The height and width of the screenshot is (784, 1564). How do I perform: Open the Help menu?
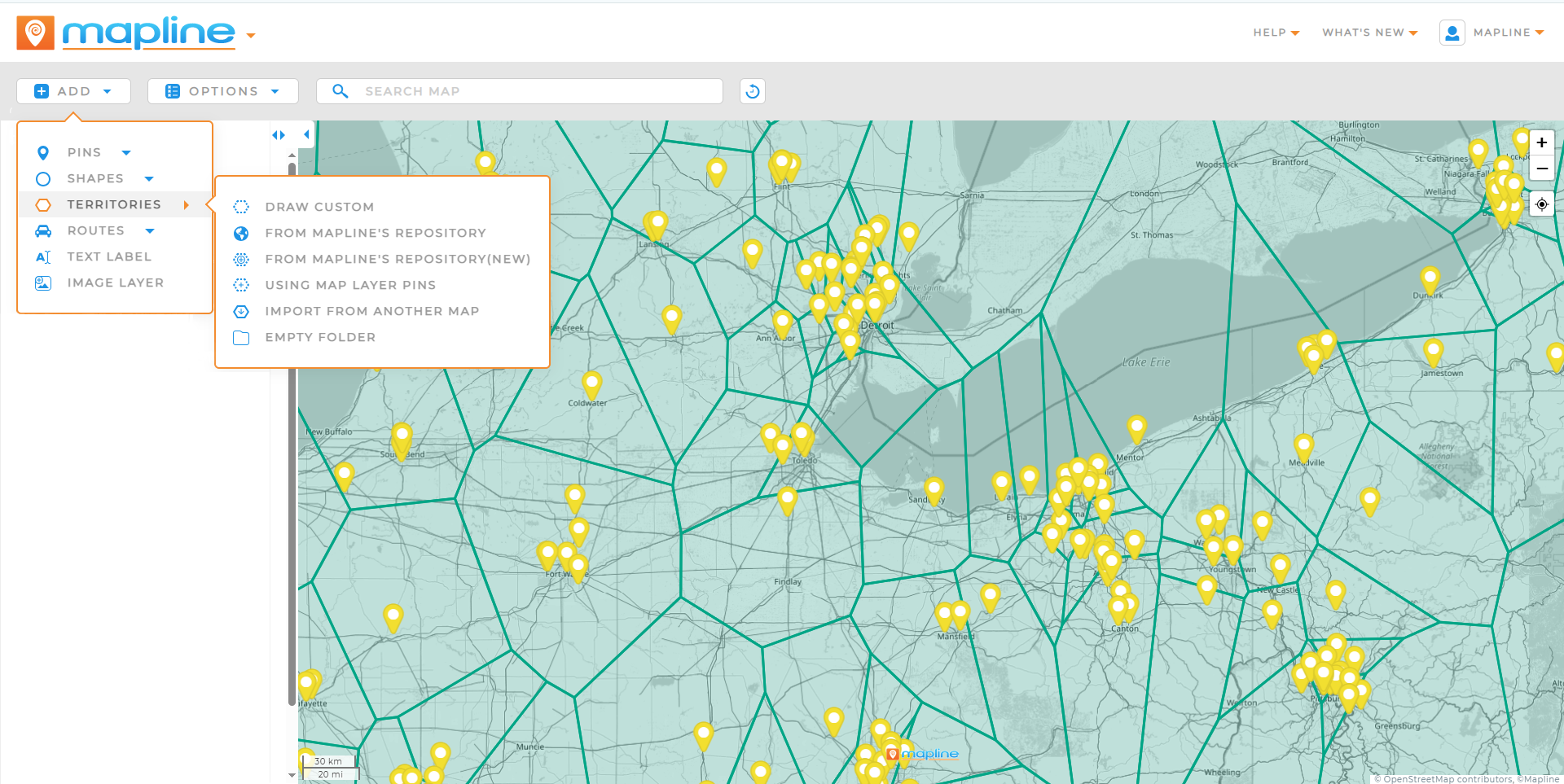click(x=1276, y=33)
